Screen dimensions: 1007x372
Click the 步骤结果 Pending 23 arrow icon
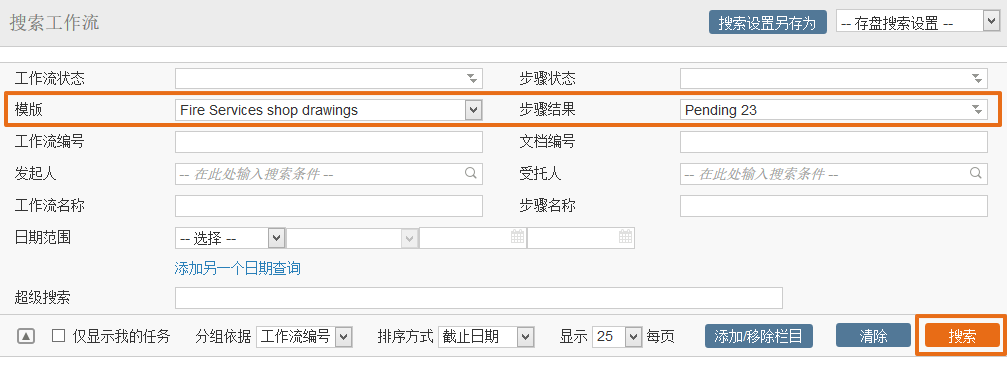click(x=977, y=109)
